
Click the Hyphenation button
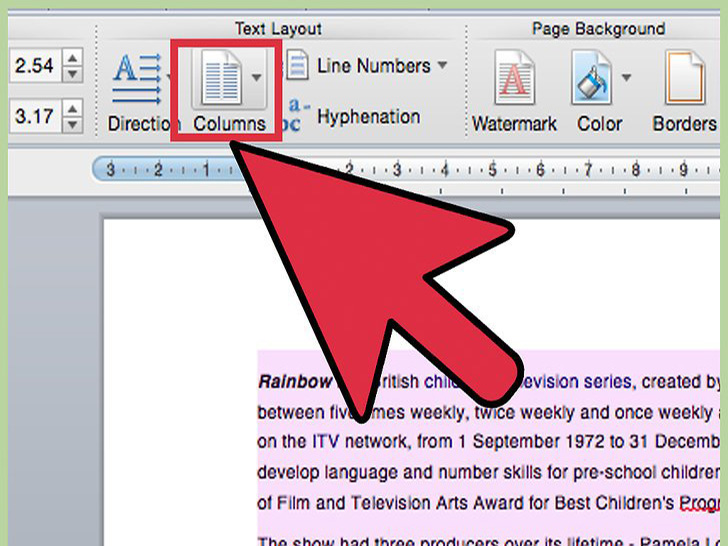coord(355,116)
